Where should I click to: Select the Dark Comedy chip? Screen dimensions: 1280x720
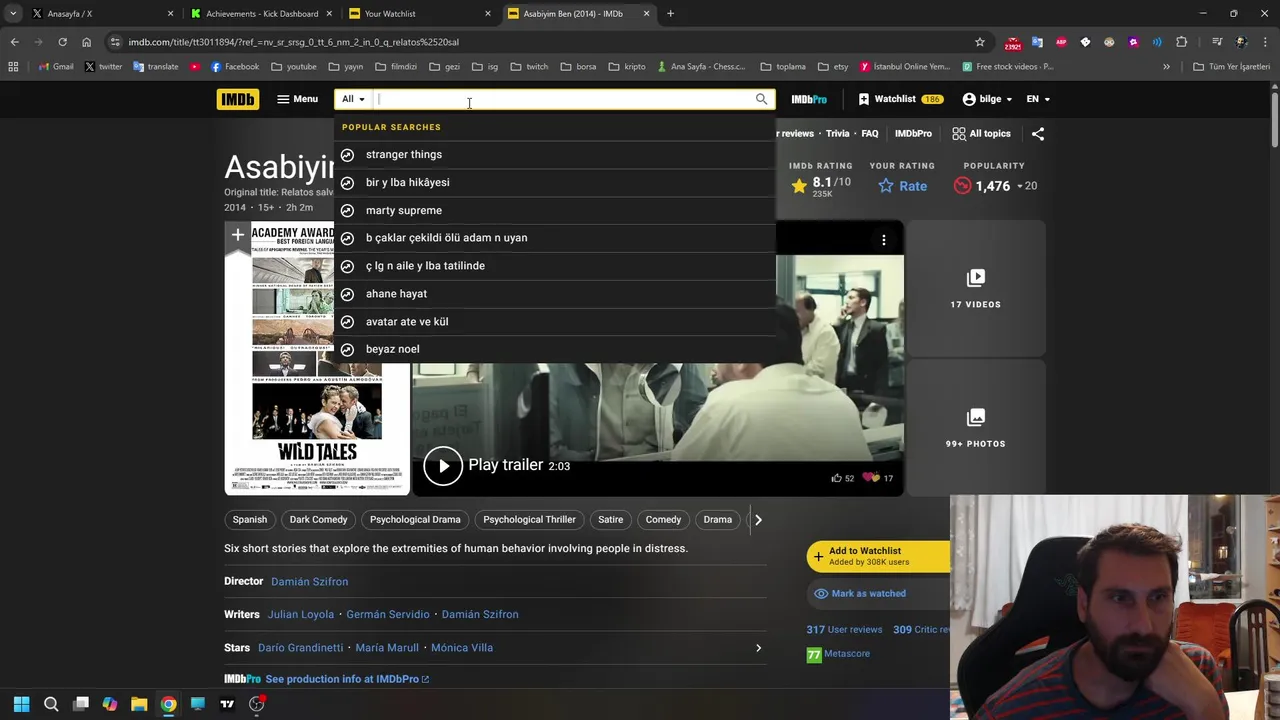(x=318, y=519)
